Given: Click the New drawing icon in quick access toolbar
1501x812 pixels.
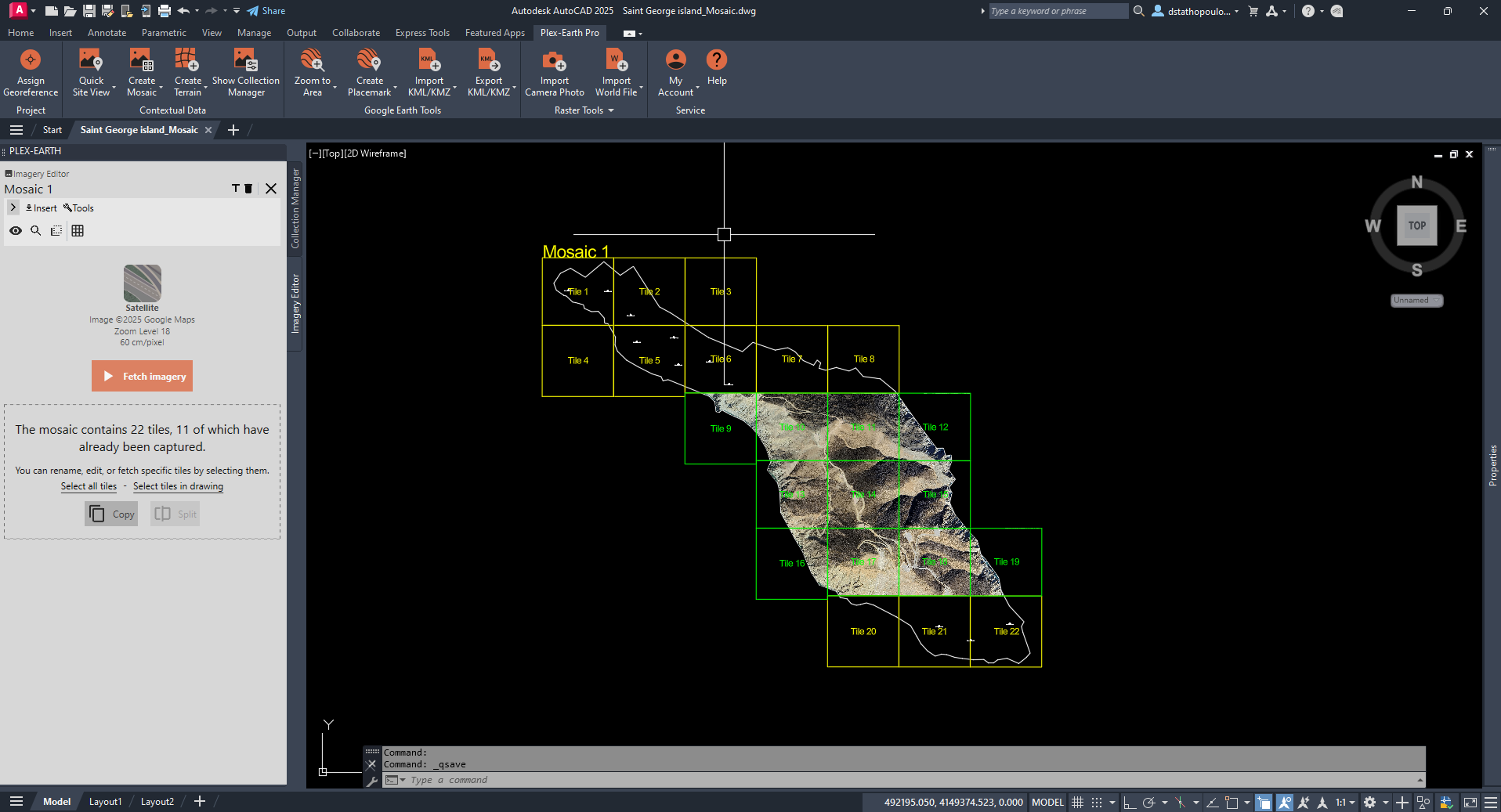Looking at the screenshot, I should coord(51,11).
